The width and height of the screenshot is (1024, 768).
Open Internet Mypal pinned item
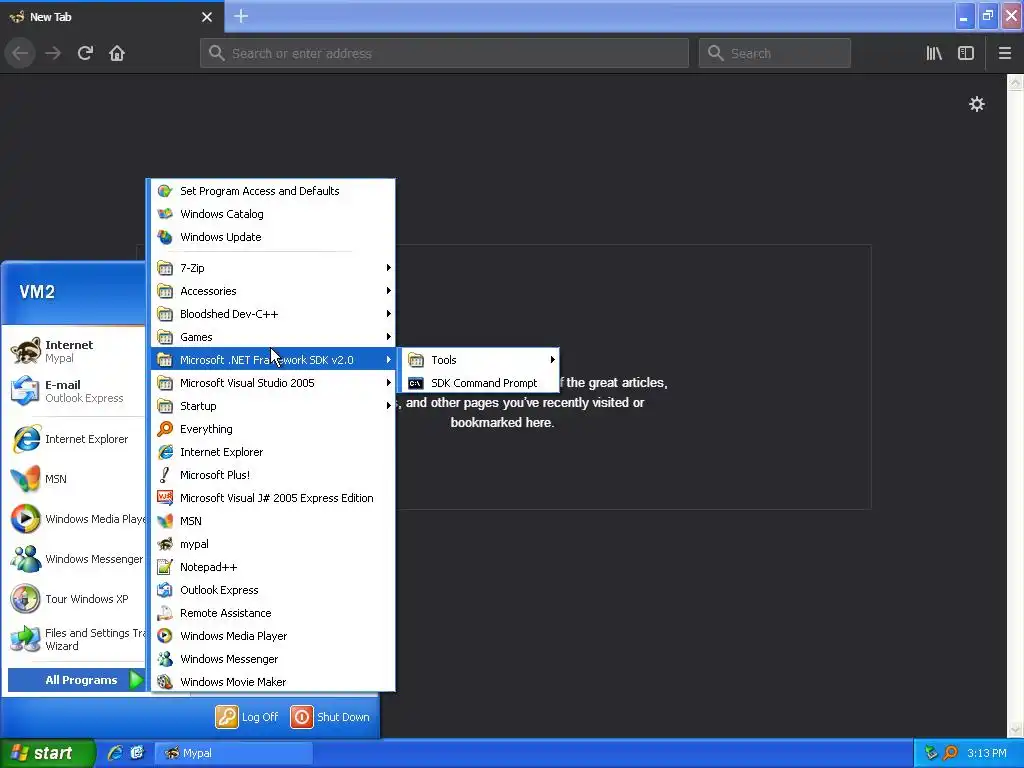76,351
